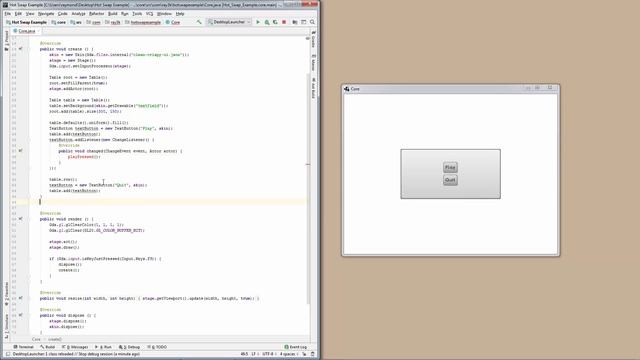
Task: Click the 'src' breadcrumb in navigation bar
Action: click(x=76, y=22)
